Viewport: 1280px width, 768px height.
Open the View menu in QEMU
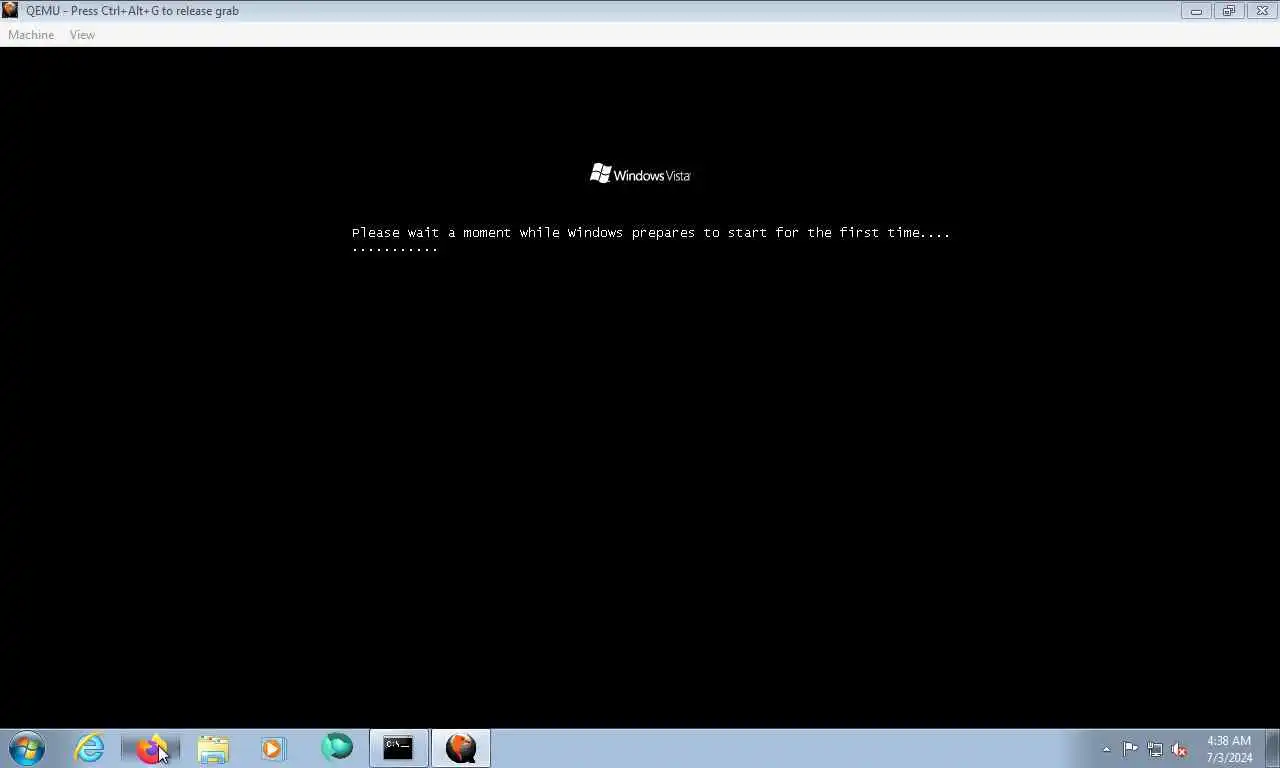[x=82, y=35]
